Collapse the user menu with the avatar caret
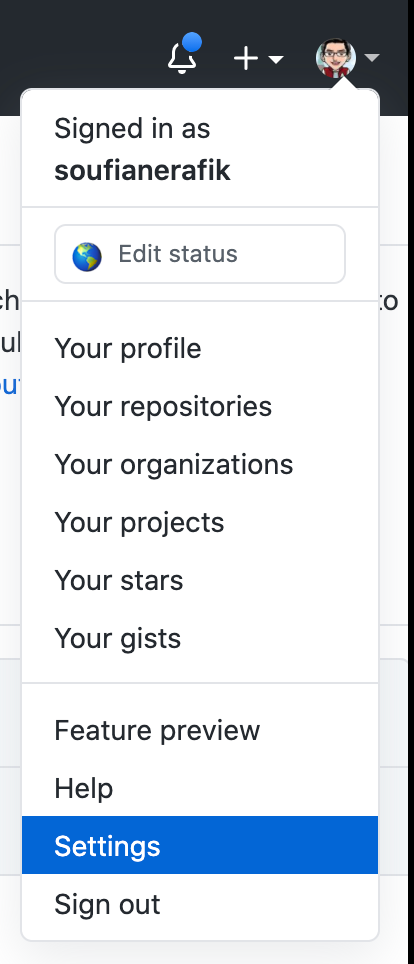414x964 pixels. (372, 58)
